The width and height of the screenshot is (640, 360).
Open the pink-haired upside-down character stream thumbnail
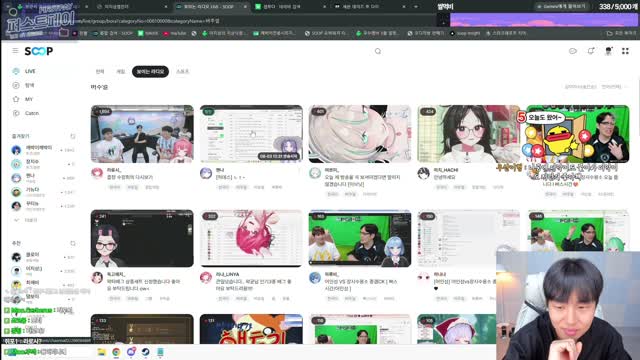251,238
